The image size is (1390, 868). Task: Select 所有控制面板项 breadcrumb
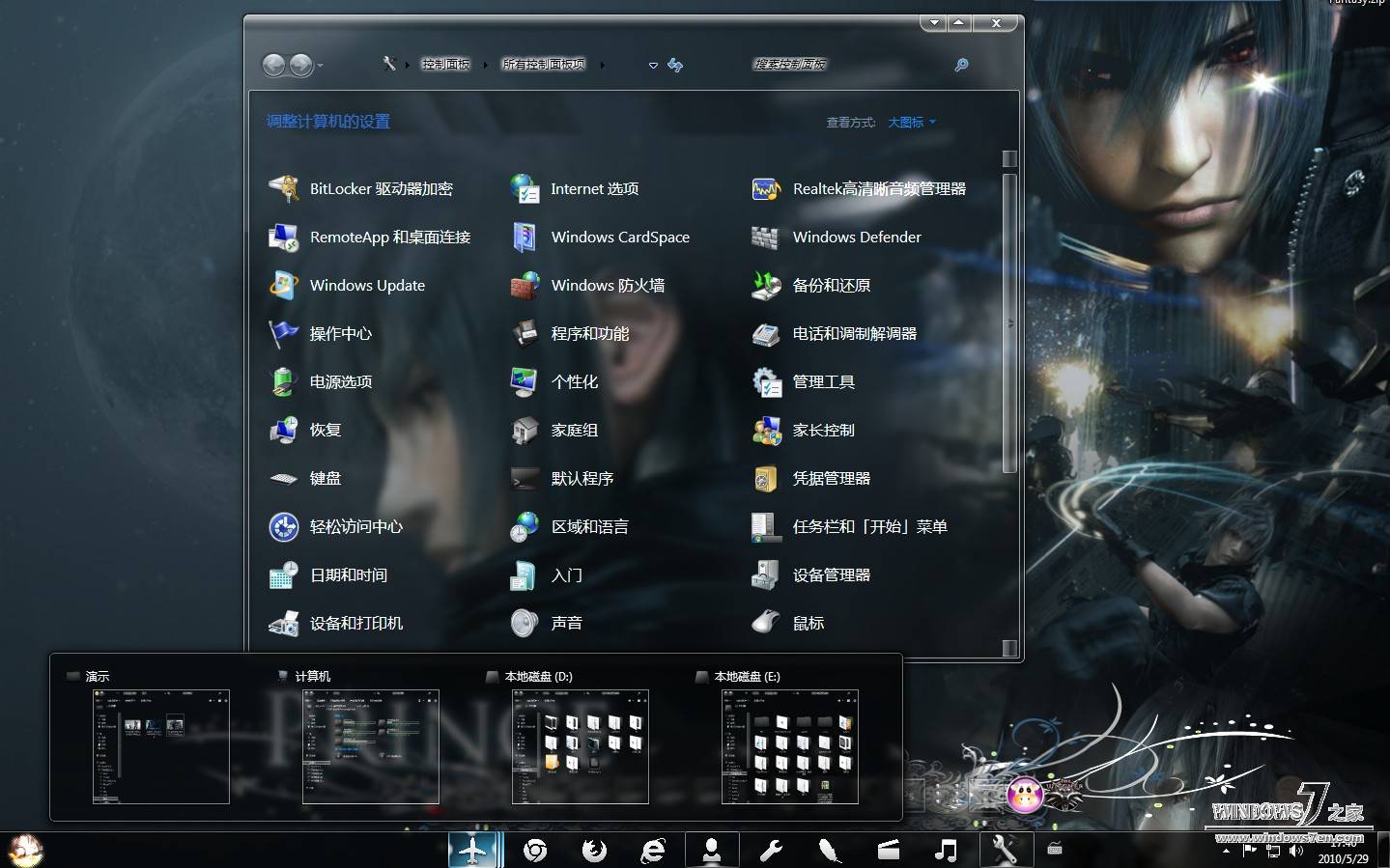coord(544,64)
